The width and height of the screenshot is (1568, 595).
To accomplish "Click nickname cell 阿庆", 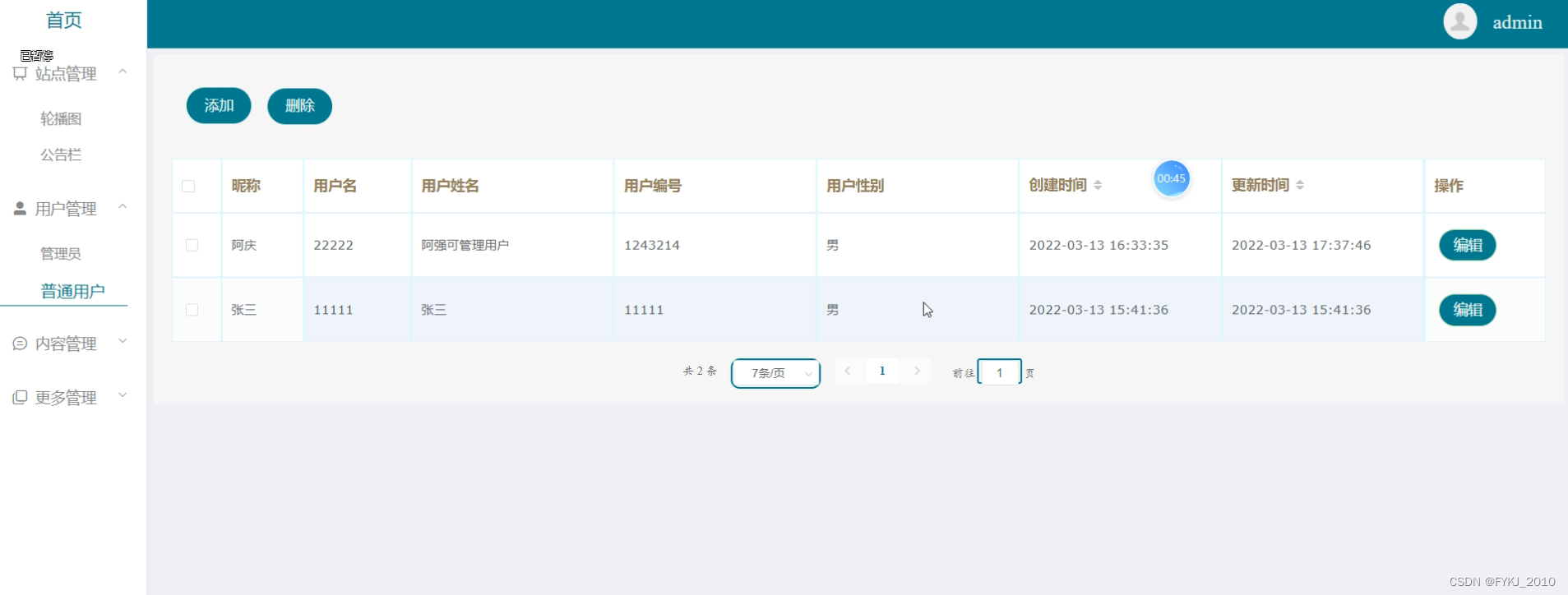I will tap(243, 245).
